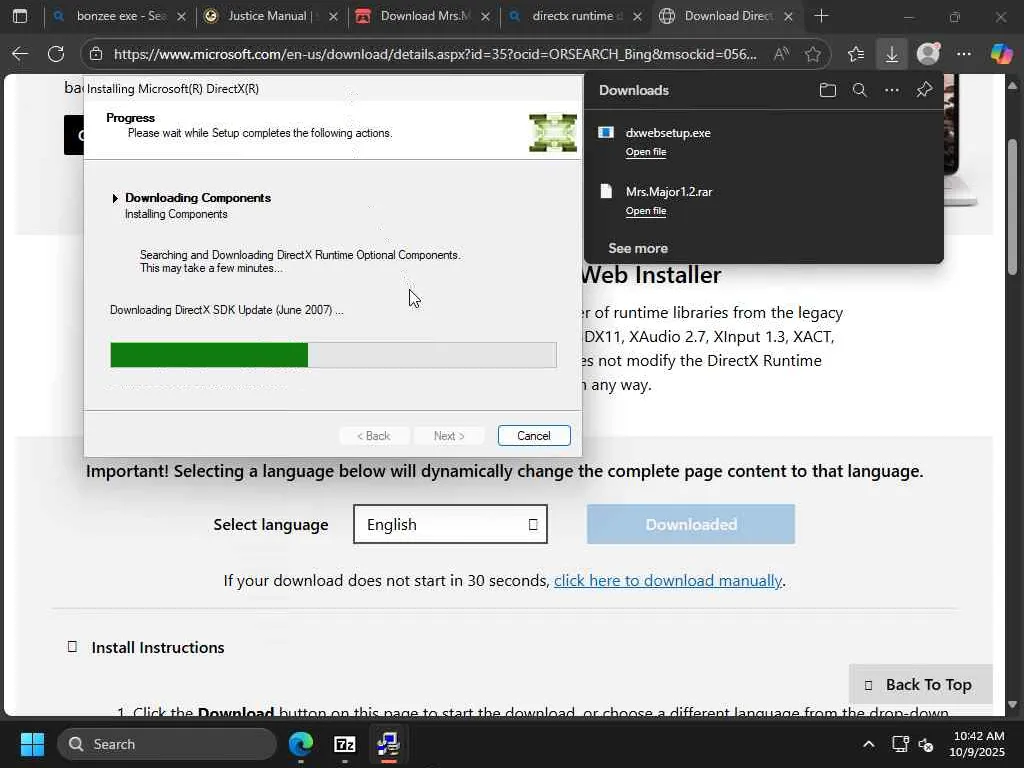This screenshot has height=768, width=1024.
Task: Switch to DirectX setup taskbar icon
Action: (x=388, y=744)
